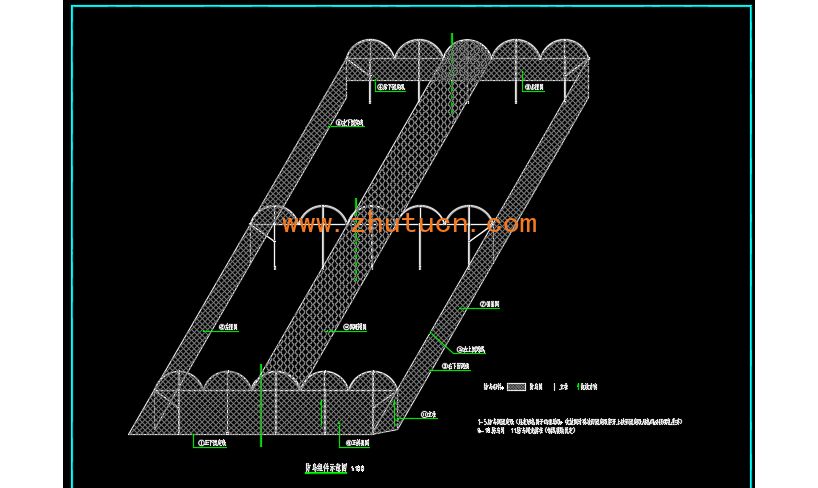Click the white vertical post symbol in the legend
818x488 pixels.
pos(554,386)
